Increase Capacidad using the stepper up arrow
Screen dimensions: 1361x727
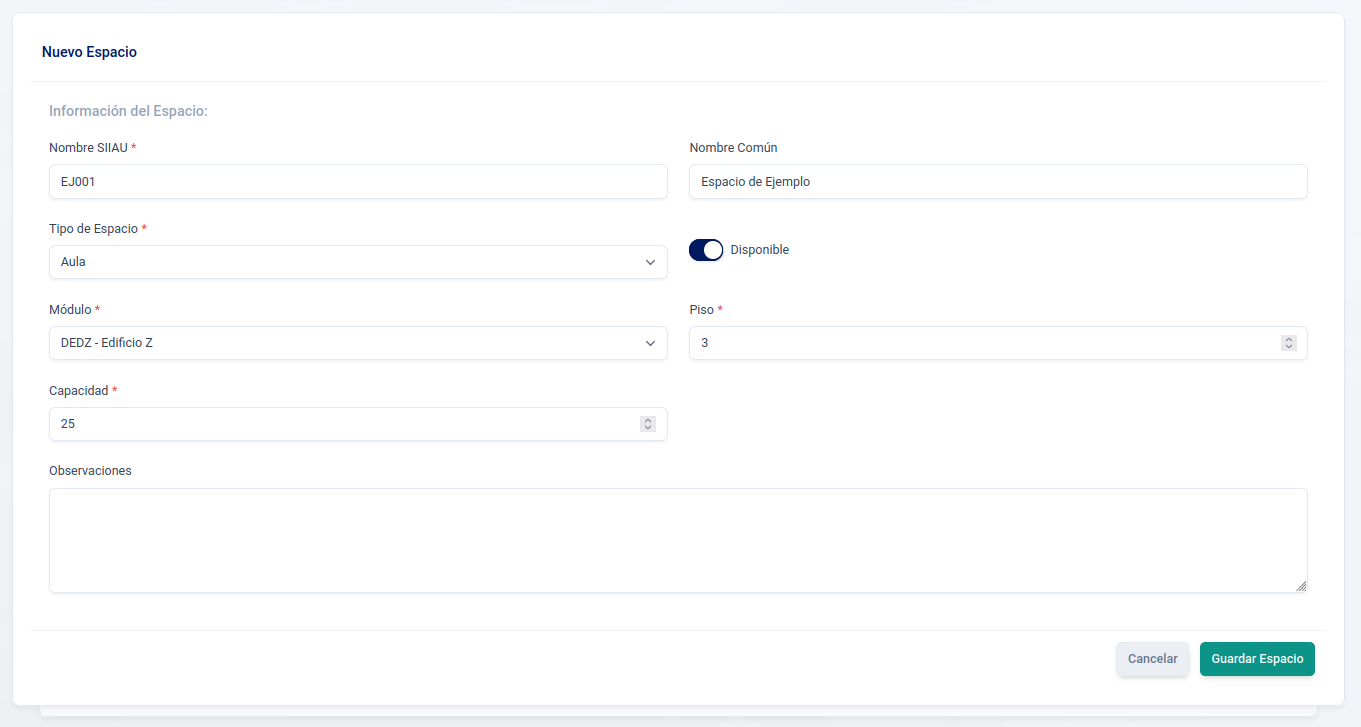pos(648,420)
